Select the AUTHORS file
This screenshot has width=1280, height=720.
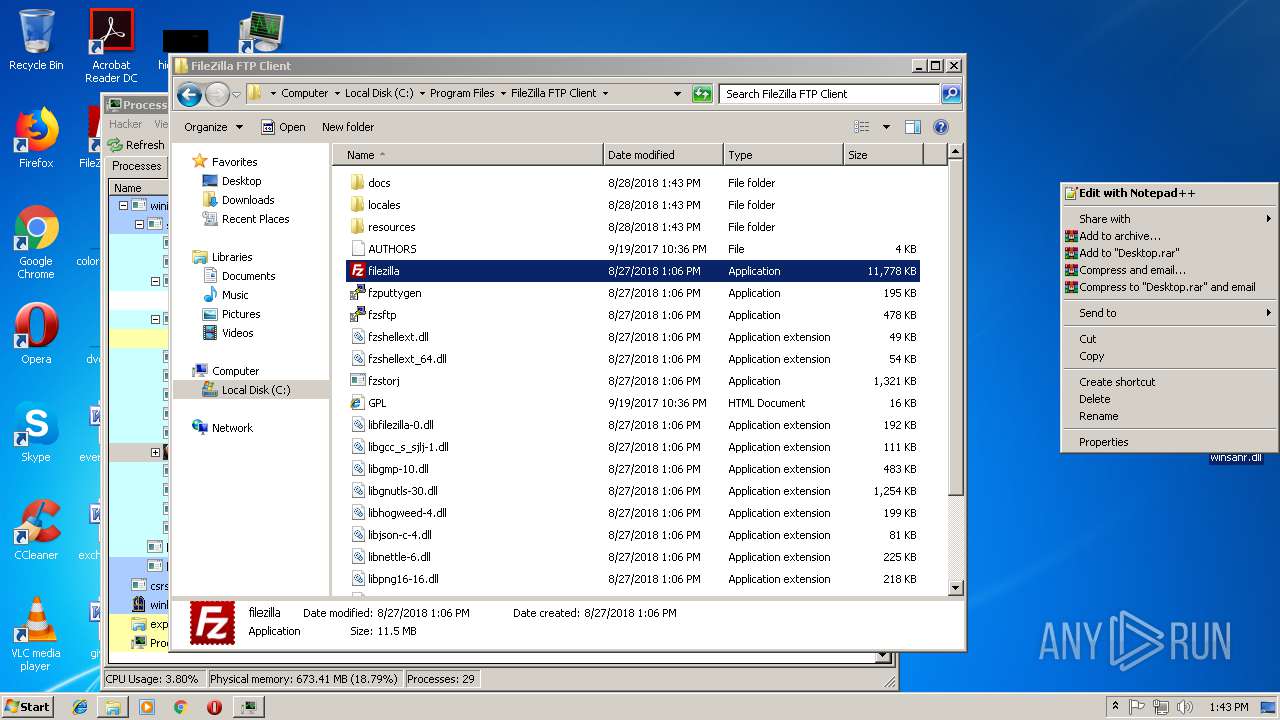[x=633, y=249]
